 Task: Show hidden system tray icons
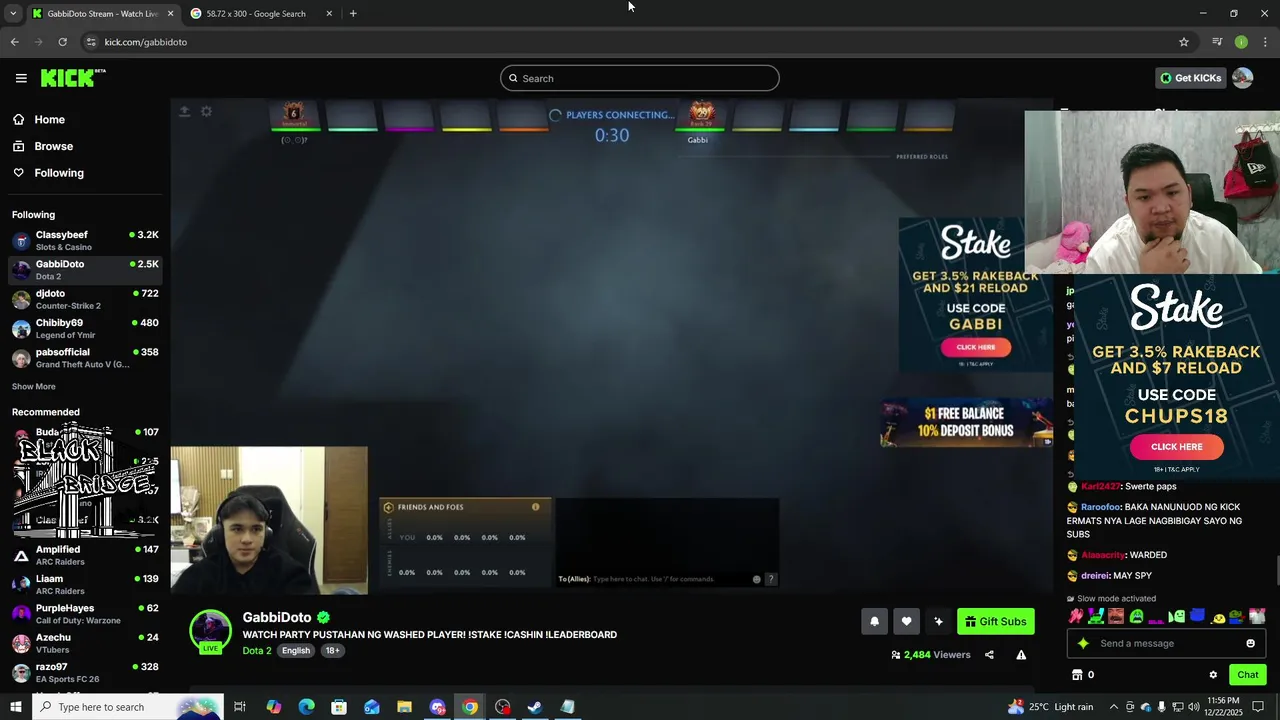pyautogui.click(x=1114, y=707)
